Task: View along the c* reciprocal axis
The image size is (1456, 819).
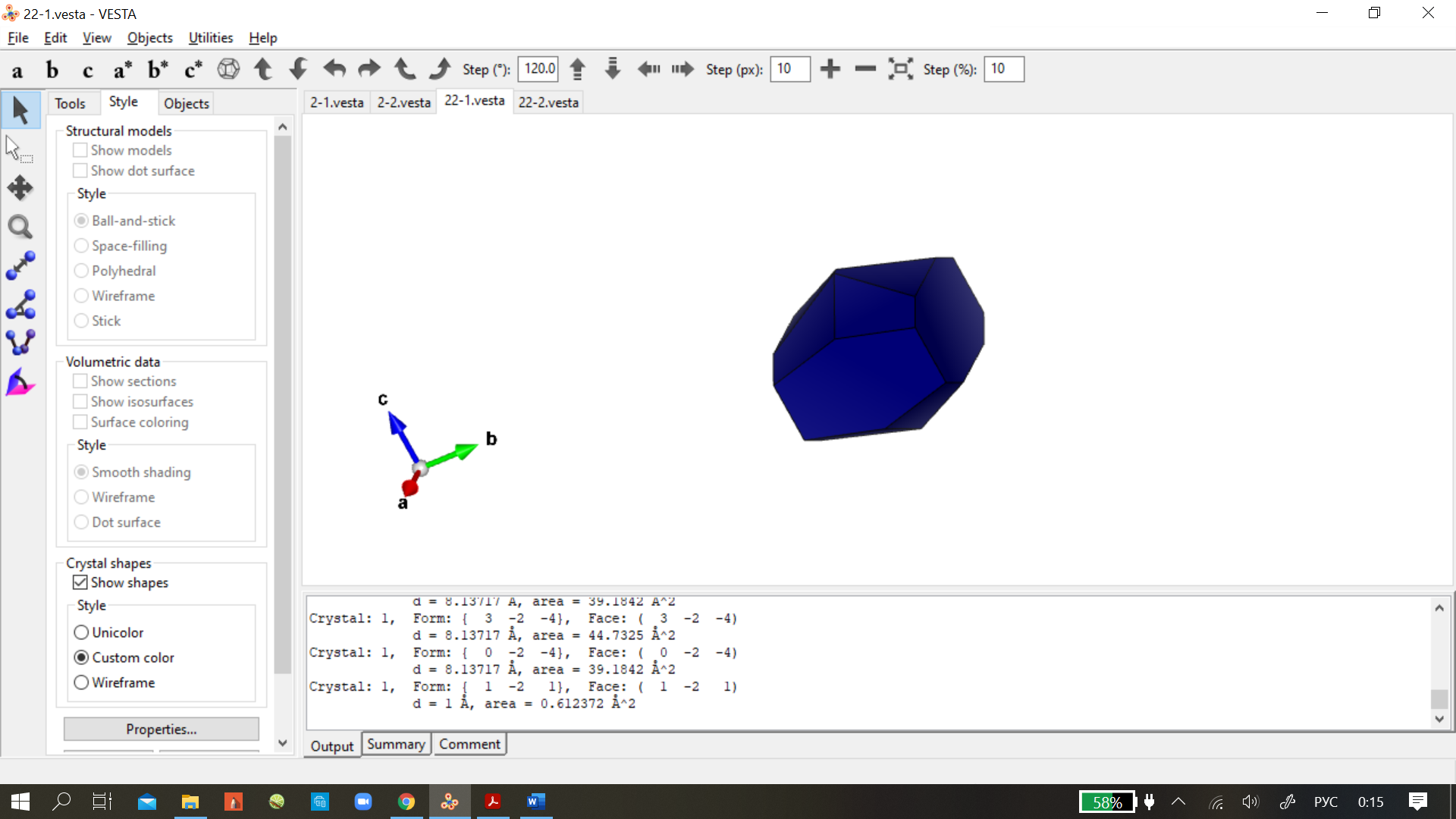Action: pyautogui.click(x=193, y=70)
